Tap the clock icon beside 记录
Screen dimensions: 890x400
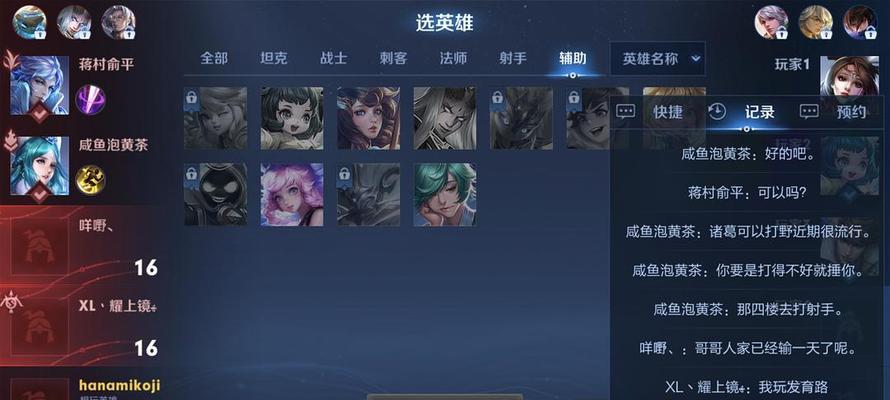[717, 111]
